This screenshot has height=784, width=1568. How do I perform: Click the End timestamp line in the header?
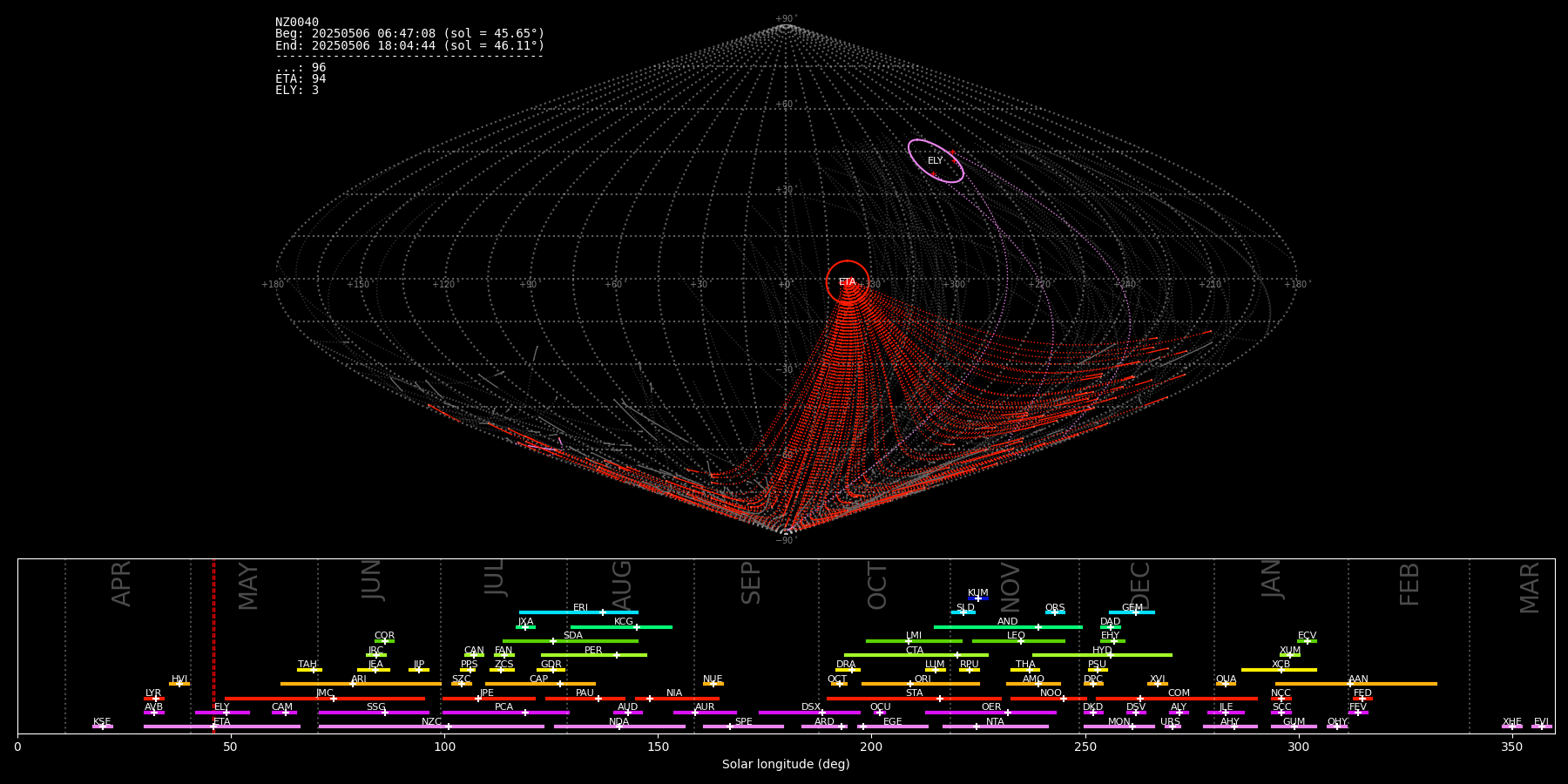click(409, 45)
